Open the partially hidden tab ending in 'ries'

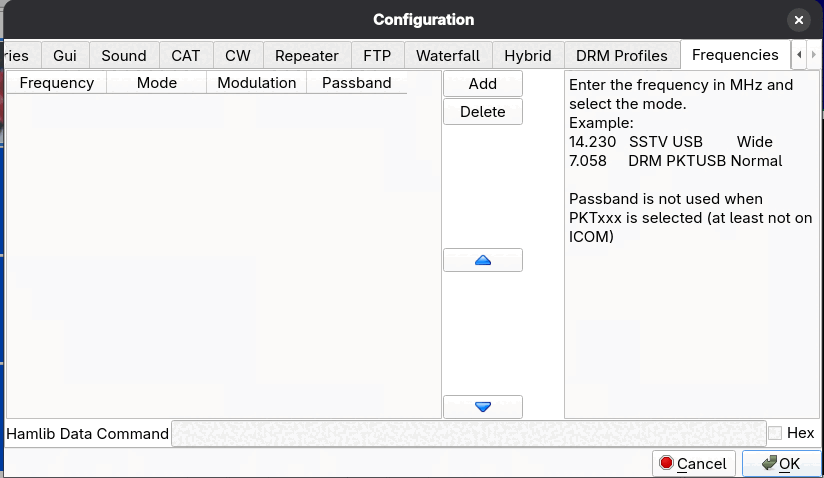point(21,56)
